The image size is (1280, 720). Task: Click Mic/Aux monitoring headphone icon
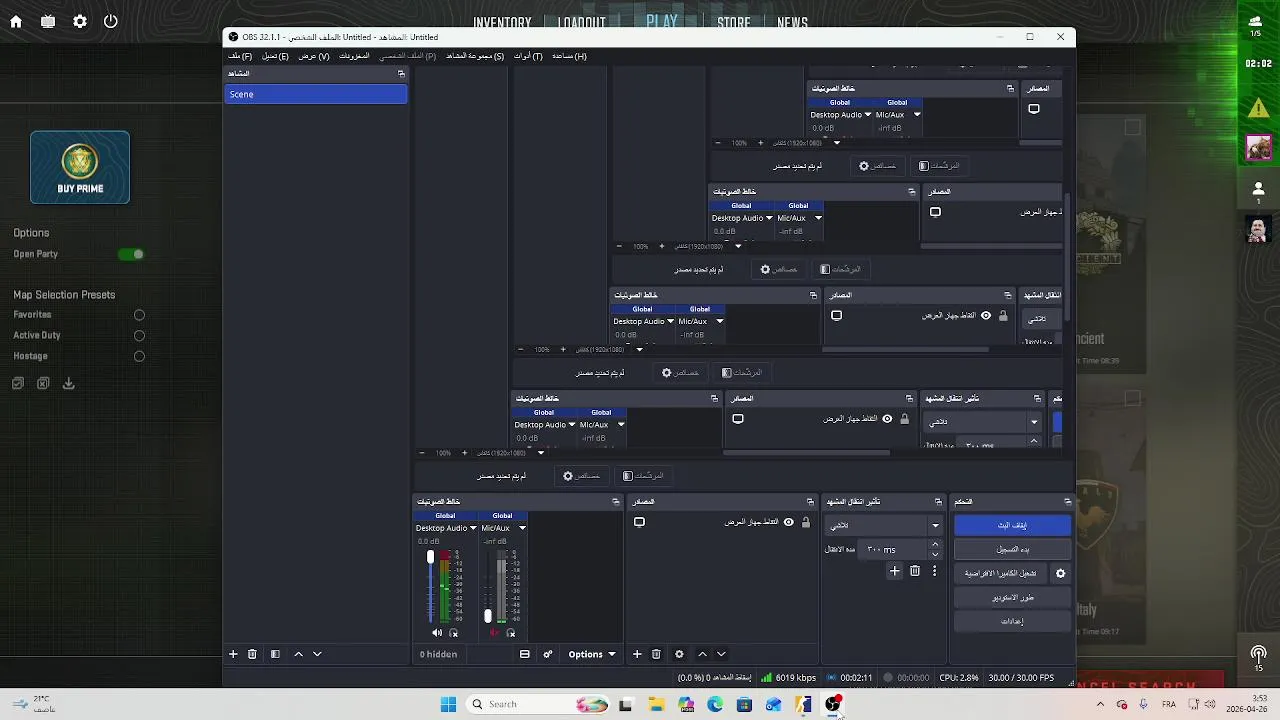[x=511, y=633]
